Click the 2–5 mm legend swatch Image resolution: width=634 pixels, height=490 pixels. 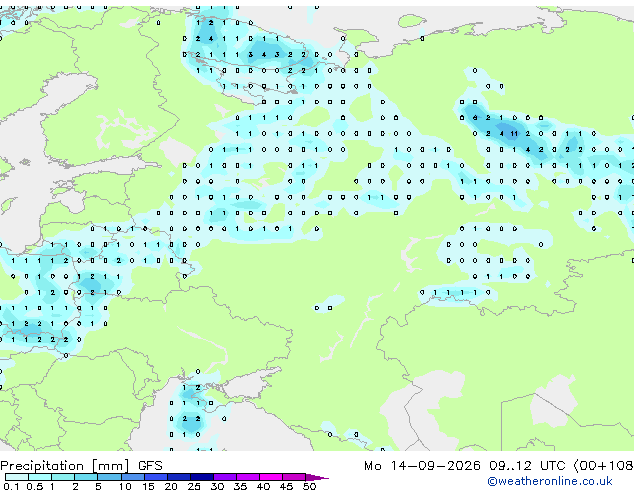coord(86,477)
